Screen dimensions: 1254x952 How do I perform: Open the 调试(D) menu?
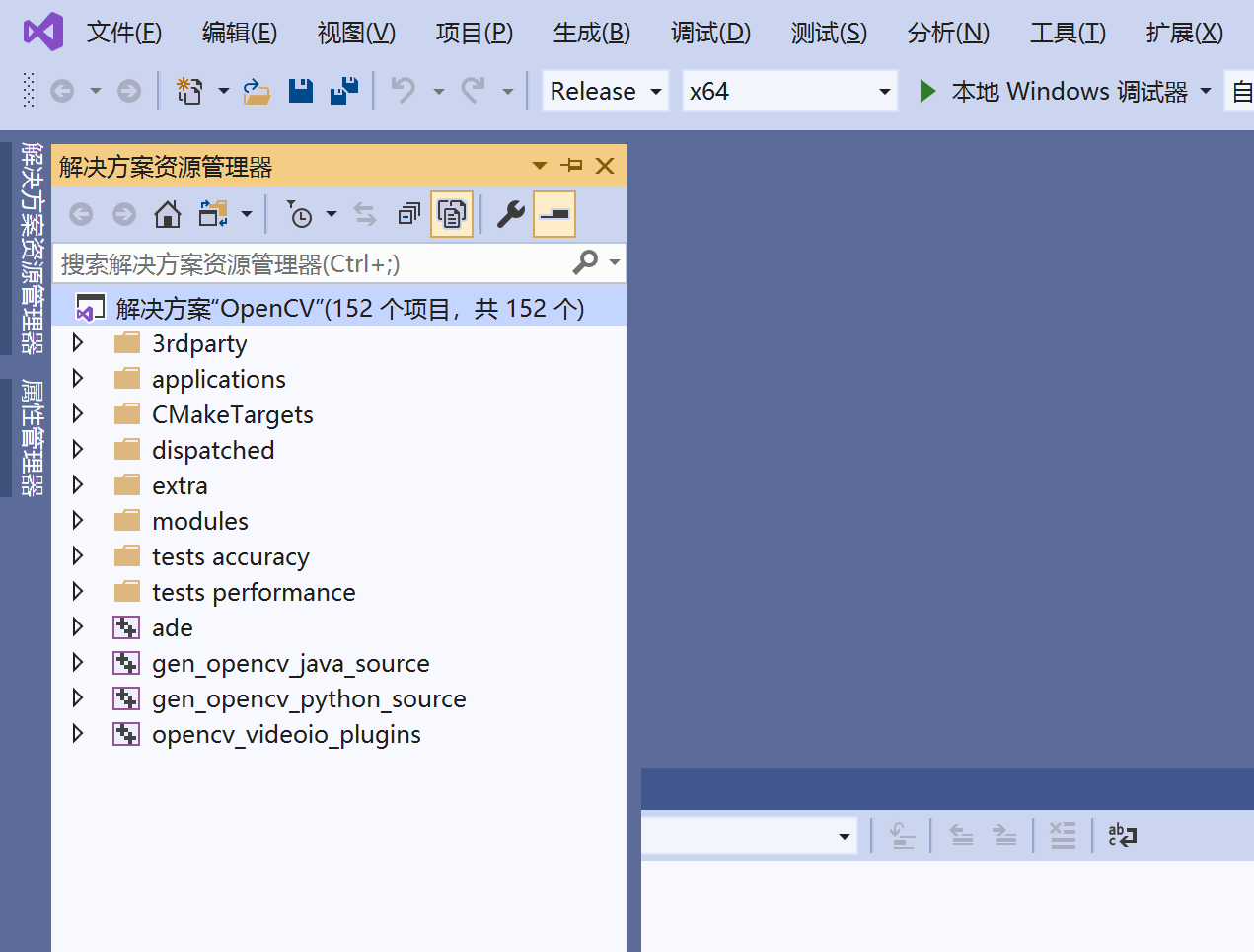[x=709, y=33]
